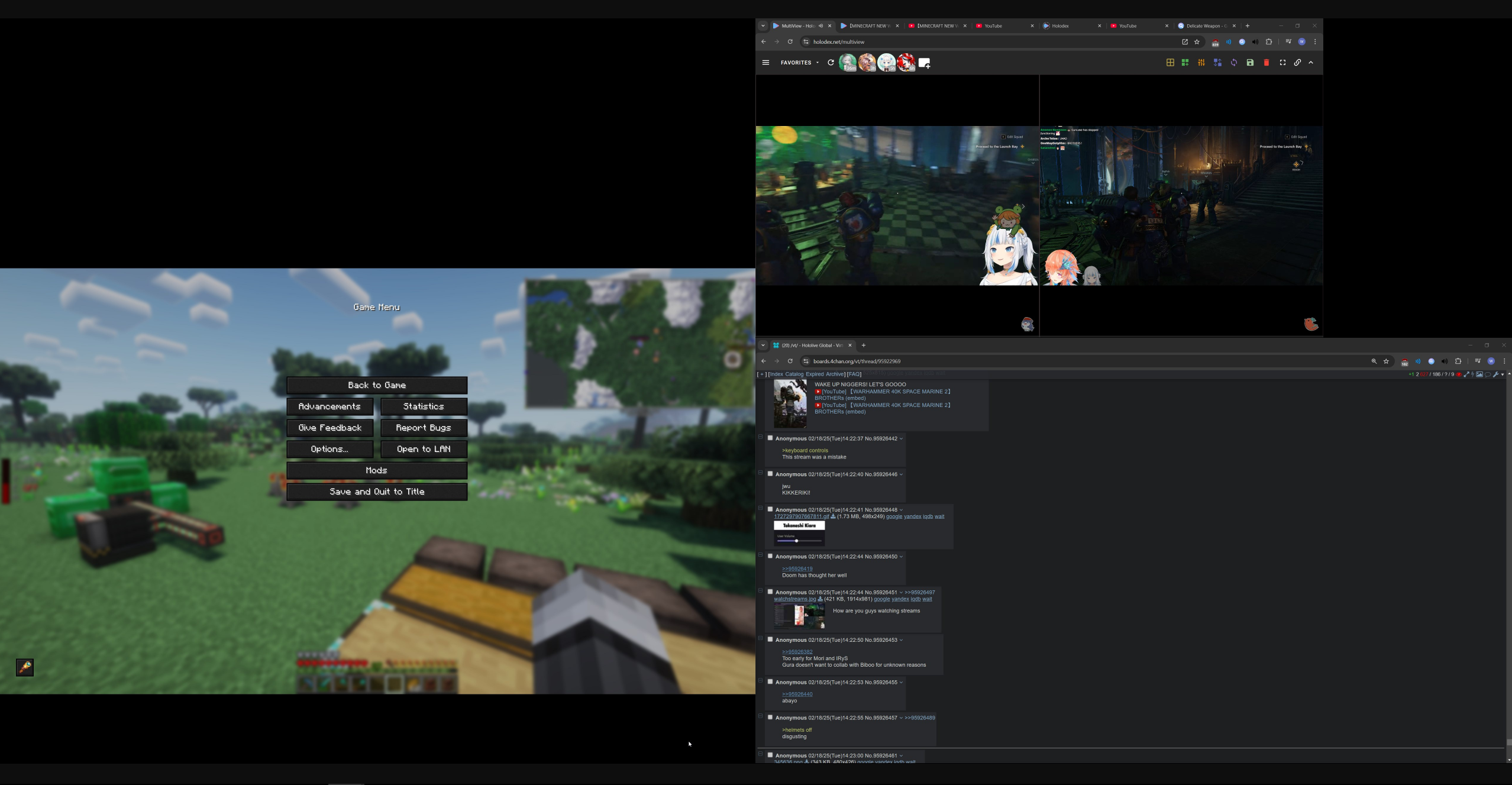Click the watchstreams.jpg image thumbnail
Viewport: 1512px width, 785px height.
799,616
